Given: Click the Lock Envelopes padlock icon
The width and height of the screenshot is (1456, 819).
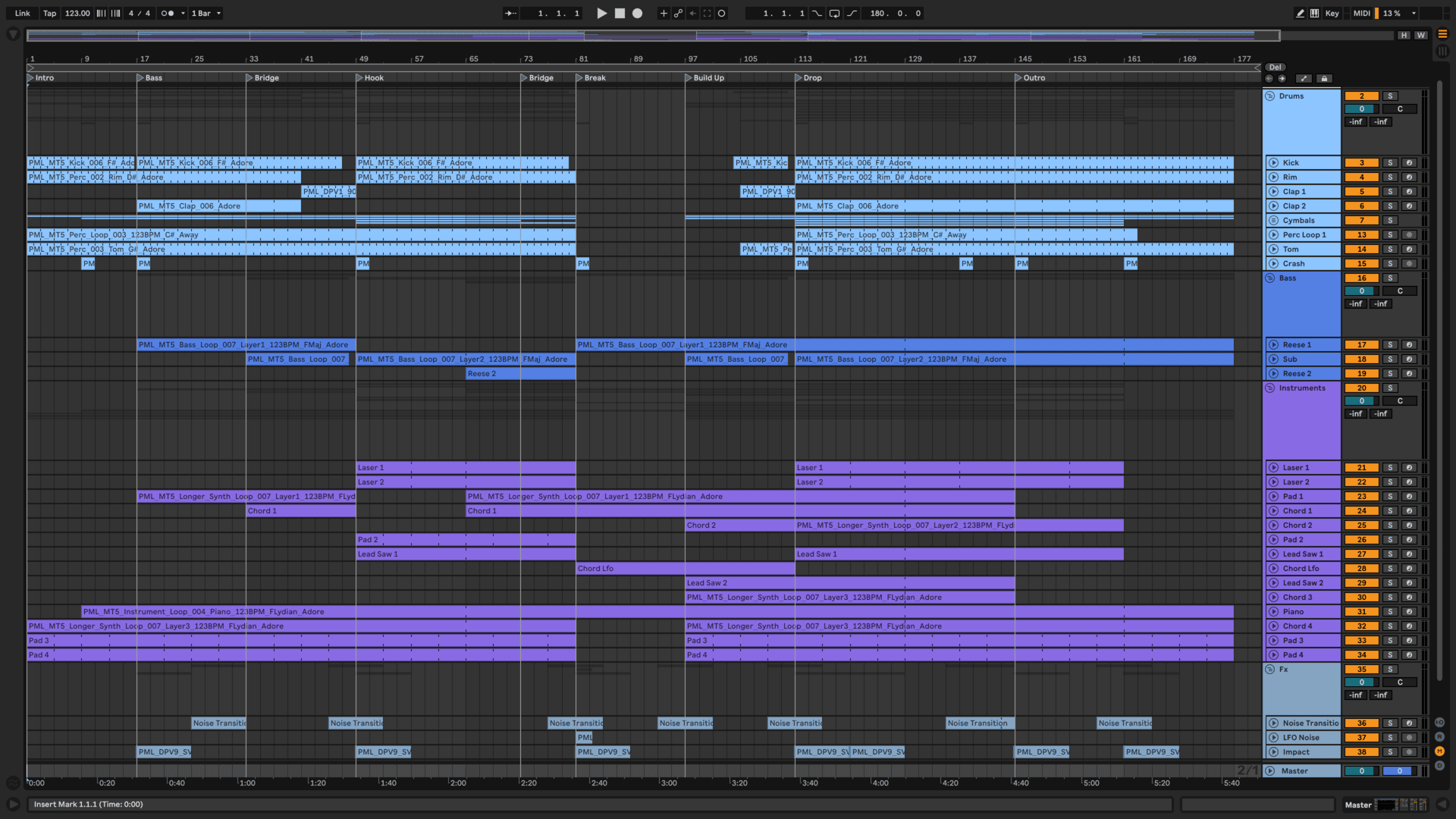Looking at the screenshot, I should click(1324, 78).
